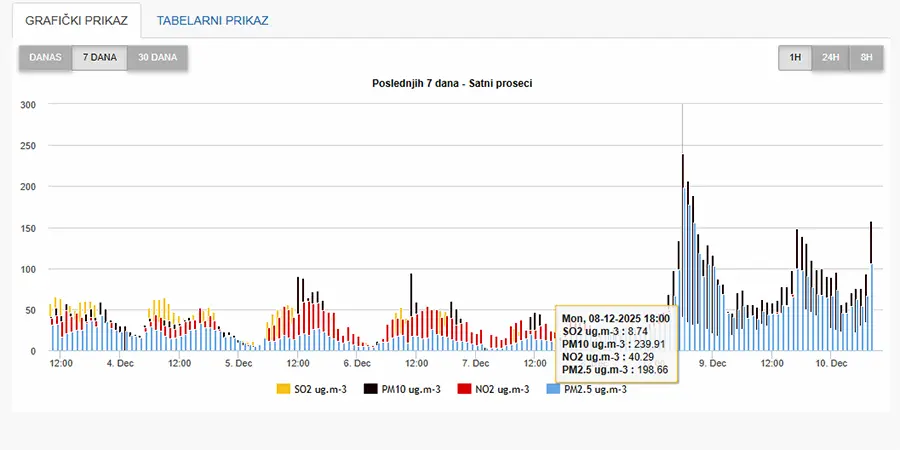Image resolution: width=900 pixels, height=450 pixels.
Task: Hide the SO2 ug.m-3 series label
Action: tap(321, 389)
